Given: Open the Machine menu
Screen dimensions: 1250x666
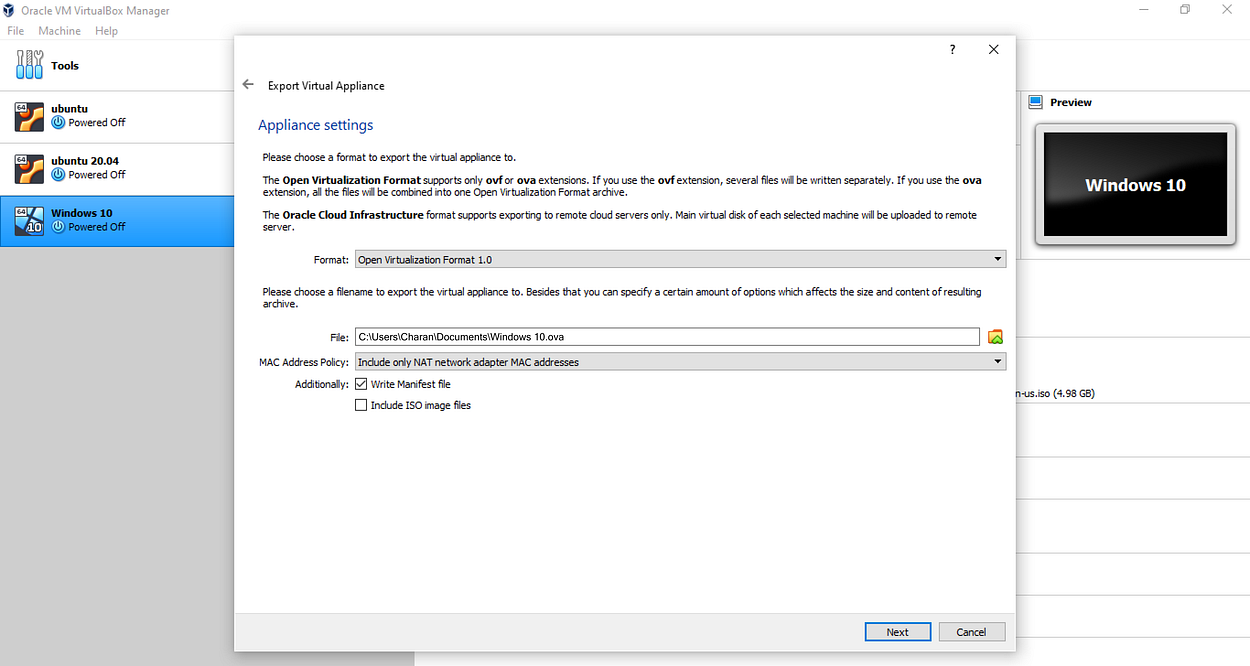Looking at the screenshot, I should pyautogui.click(x=59, y=31).
